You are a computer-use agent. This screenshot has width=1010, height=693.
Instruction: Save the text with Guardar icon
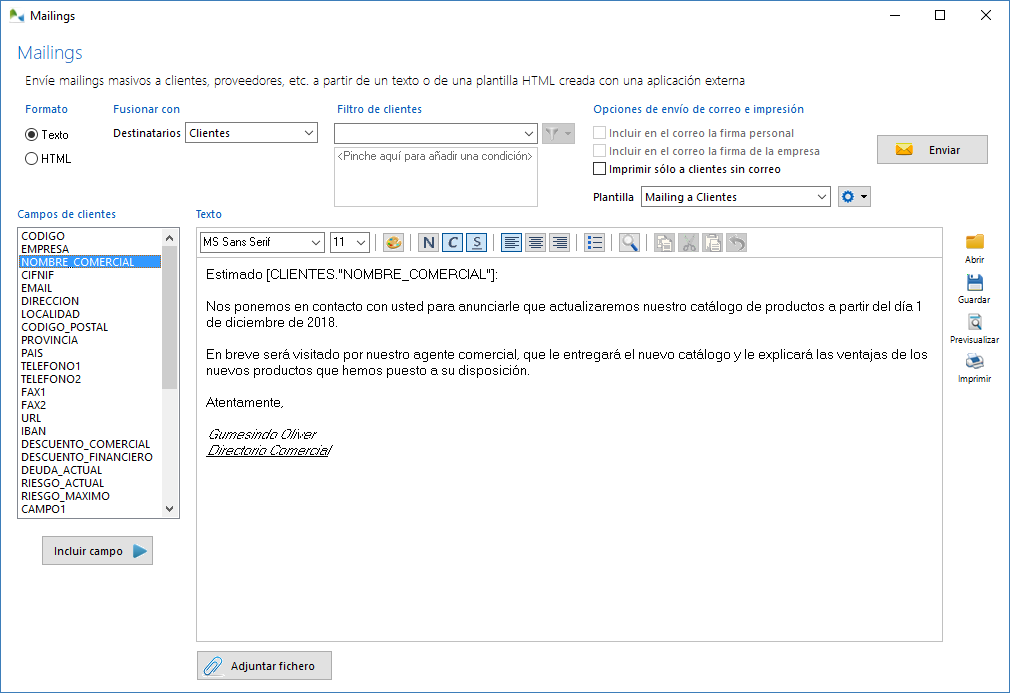974,288
